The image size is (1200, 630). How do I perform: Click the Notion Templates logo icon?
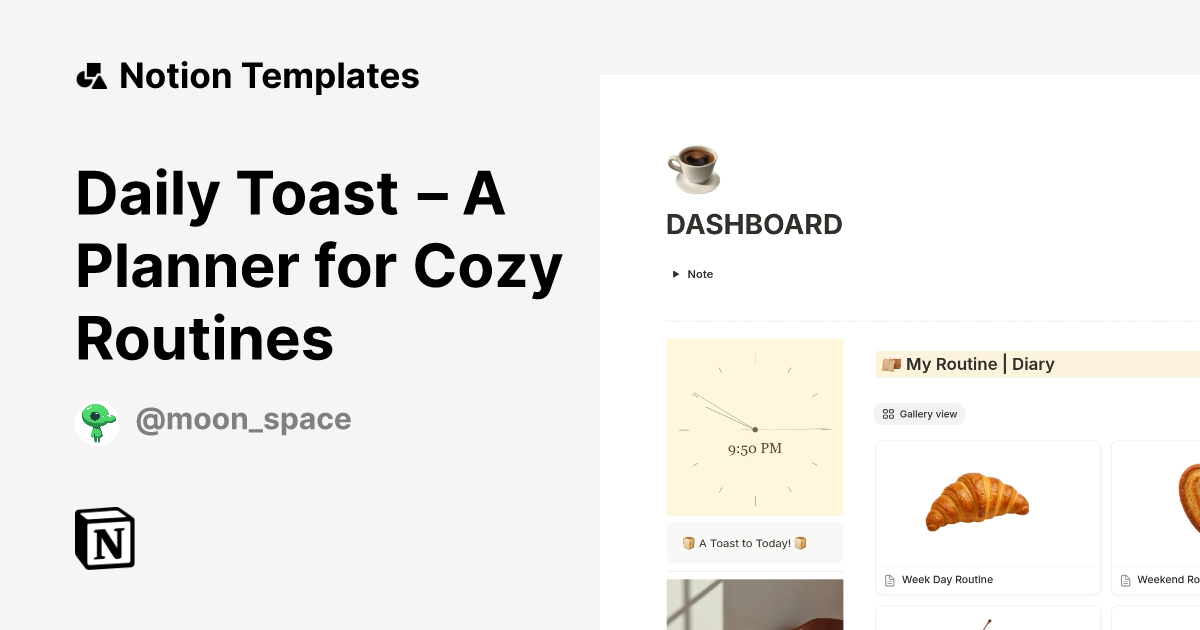point(91,74)
